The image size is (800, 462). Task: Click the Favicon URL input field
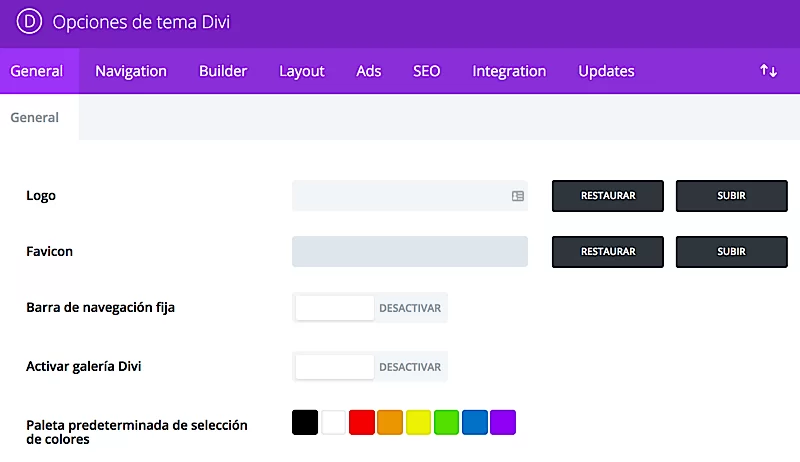click(x=410, y=251)
